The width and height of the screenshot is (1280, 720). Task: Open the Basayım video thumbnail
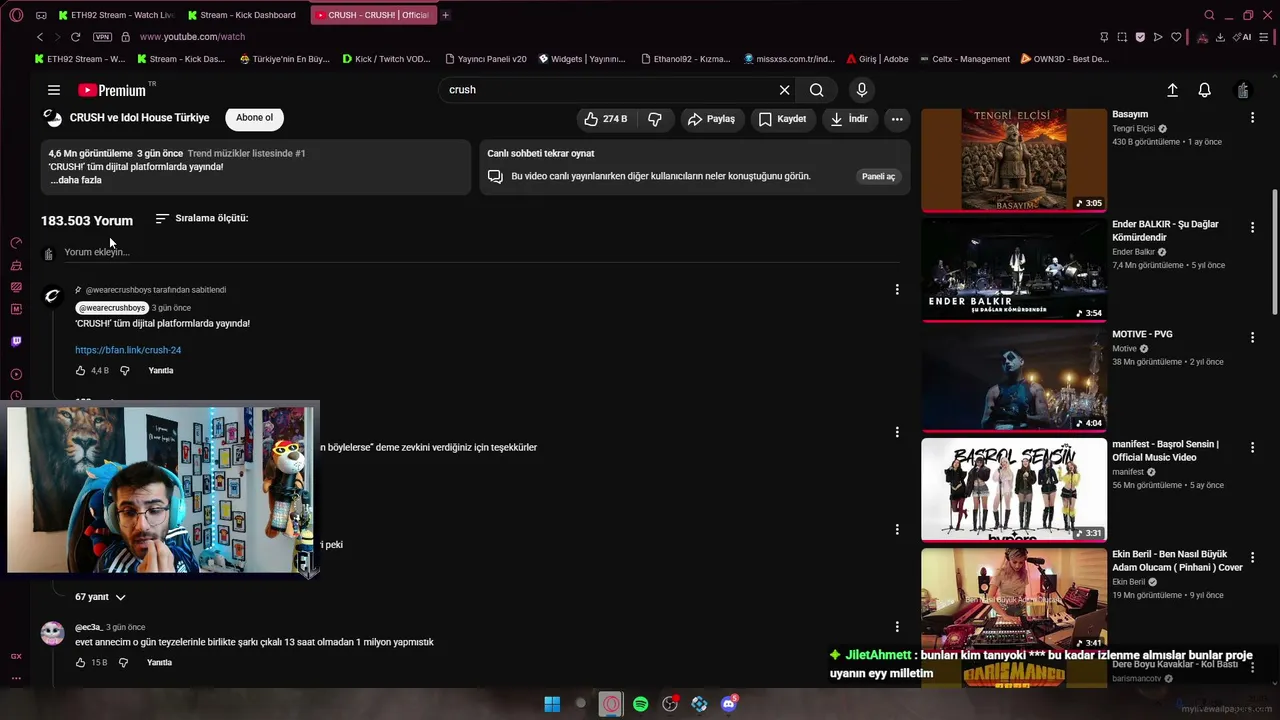tap(1014, 160)
